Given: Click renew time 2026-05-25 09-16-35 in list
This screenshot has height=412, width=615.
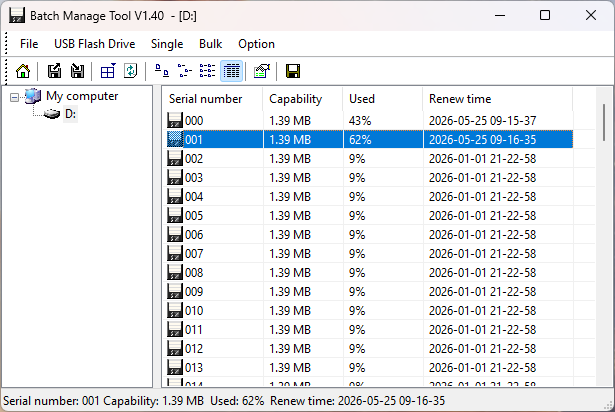Looking at the screenshot, I should (x=482, y=140).
